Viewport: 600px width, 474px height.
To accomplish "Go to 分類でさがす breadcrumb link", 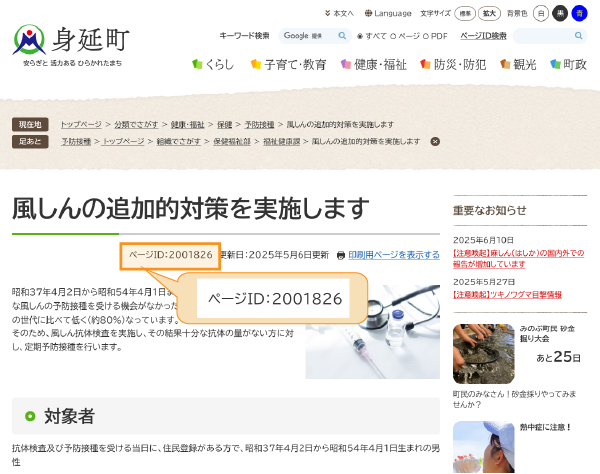I will 136,124.
